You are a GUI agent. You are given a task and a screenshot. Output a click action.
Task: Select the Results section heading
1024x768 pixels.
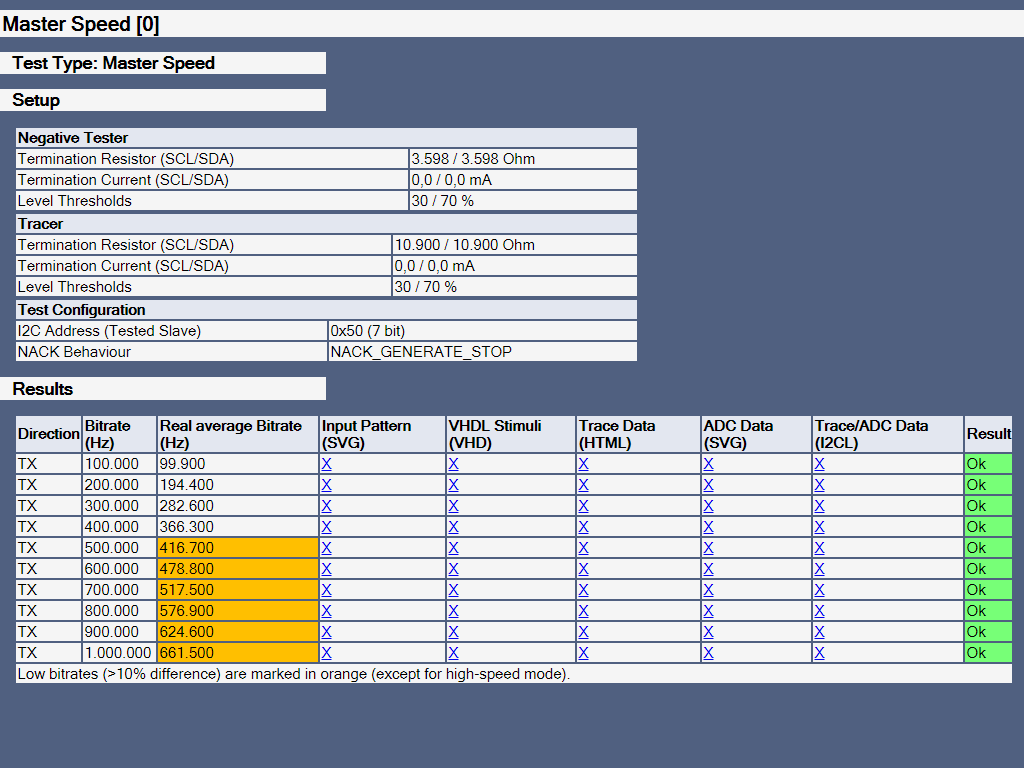43,389
